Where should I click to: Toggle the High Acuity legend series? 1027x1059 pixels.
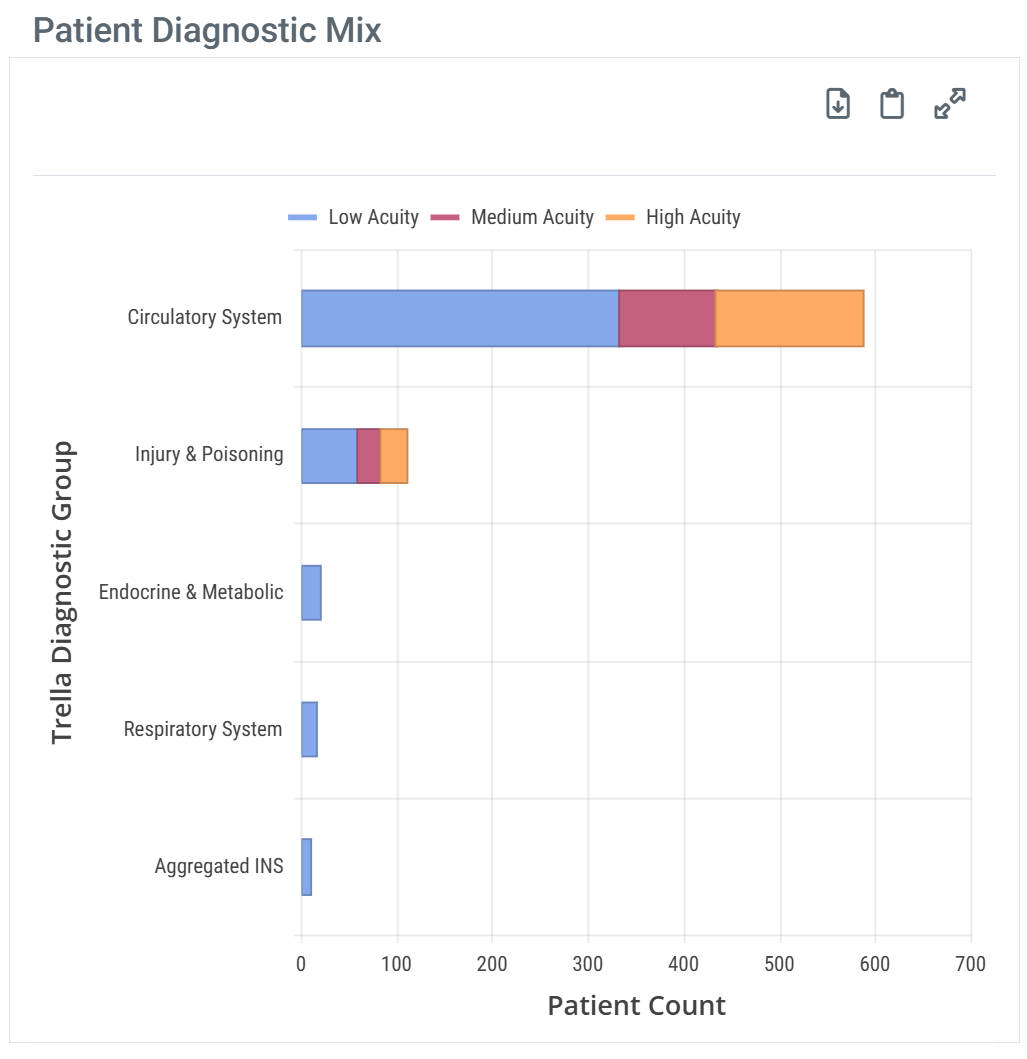(693, 217)
